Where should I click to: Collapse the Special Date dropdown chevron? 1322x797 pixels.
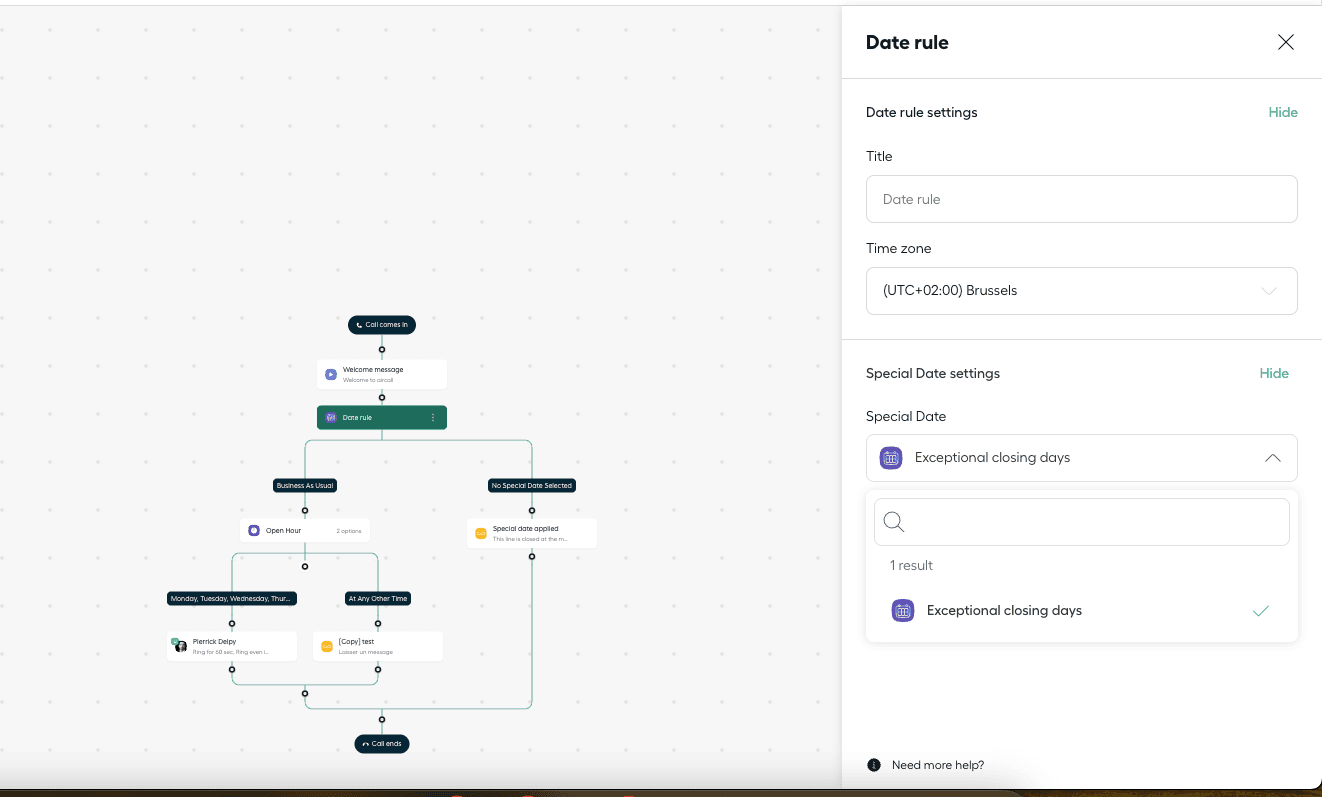click(1272, 458)
